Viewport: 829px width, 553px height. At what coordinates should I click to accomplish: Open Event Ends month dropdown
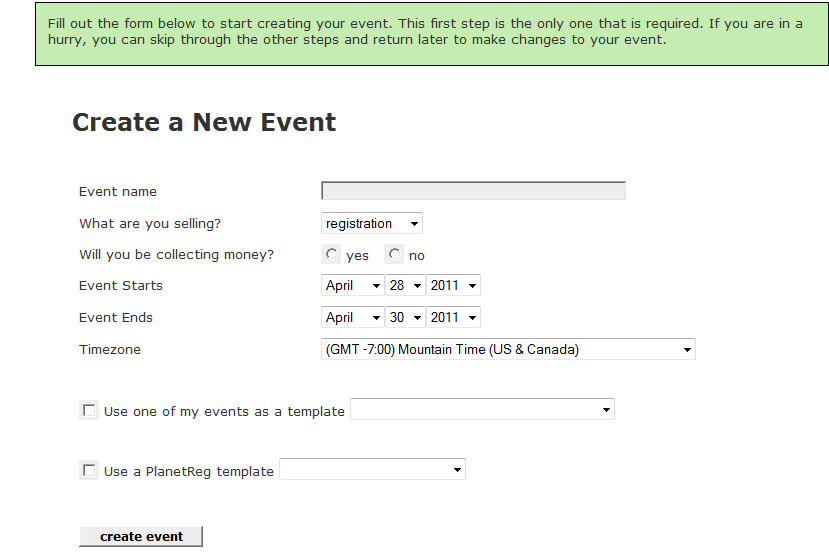pyautogui.click(x=352, y=317)
